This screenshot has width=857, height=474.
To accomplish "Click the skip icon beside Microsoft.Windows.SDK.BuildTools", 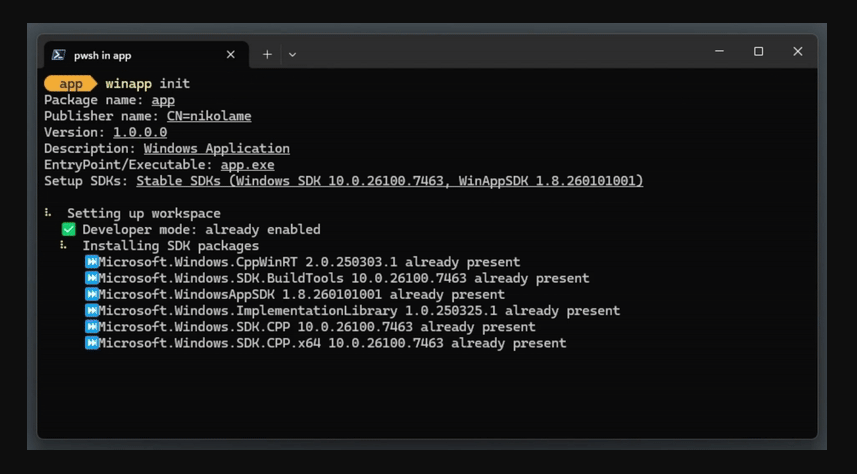I will [x=91, y=278].
